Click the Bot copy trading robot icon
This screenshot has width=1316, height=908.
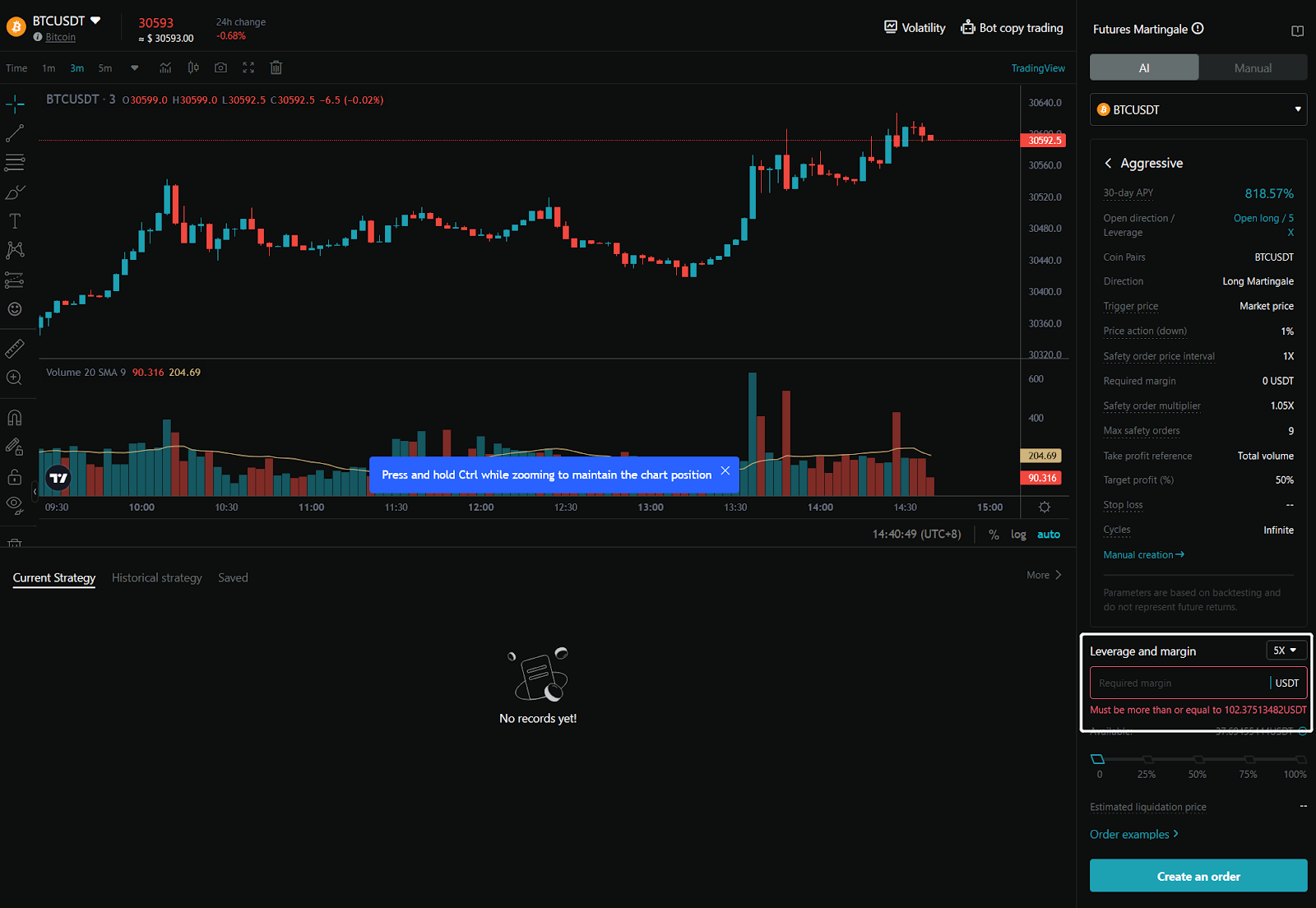click(x=968, y=27)
